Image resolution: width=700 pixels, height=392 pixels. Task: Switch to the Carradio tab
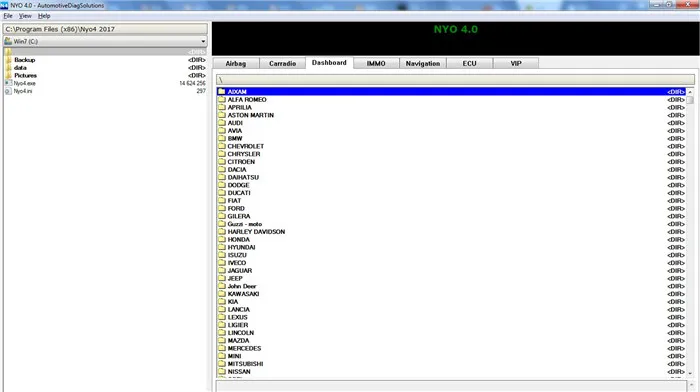click(283, 63)
